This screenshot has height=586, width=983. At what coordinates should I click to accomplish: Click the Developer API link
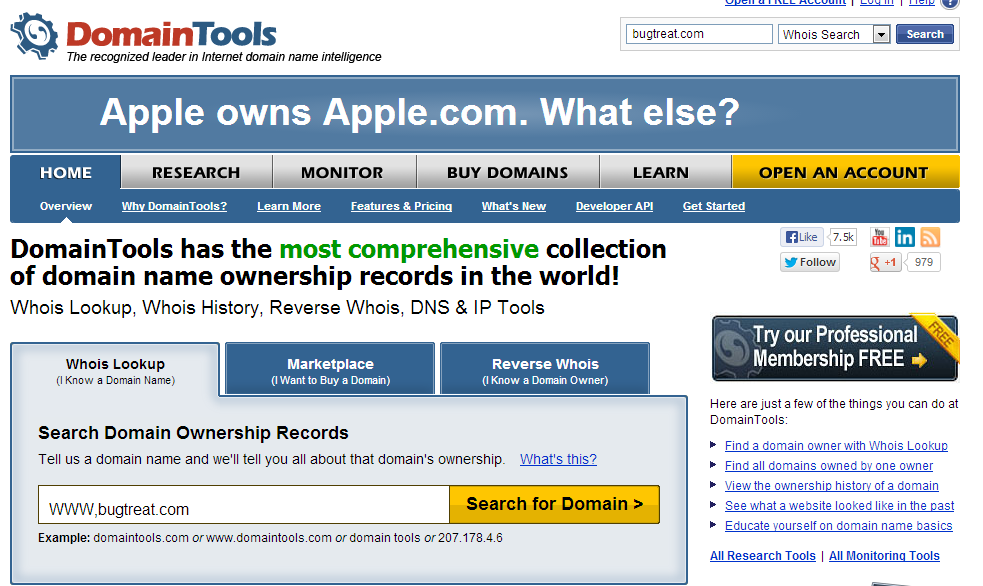(x=614, y=206)
